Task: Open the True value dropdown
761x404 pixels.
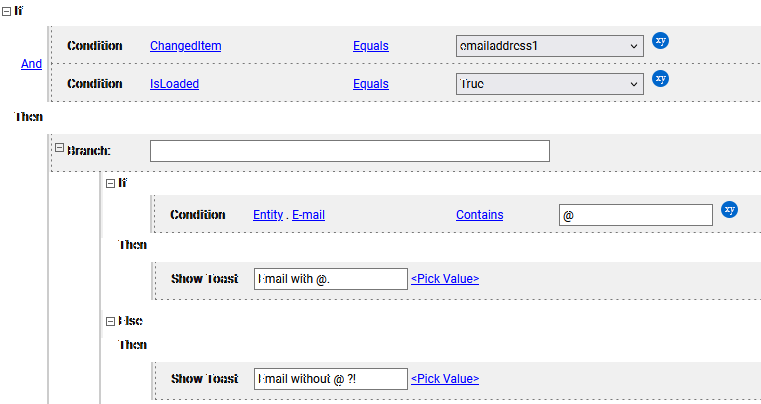Action: tap(549, 84)
